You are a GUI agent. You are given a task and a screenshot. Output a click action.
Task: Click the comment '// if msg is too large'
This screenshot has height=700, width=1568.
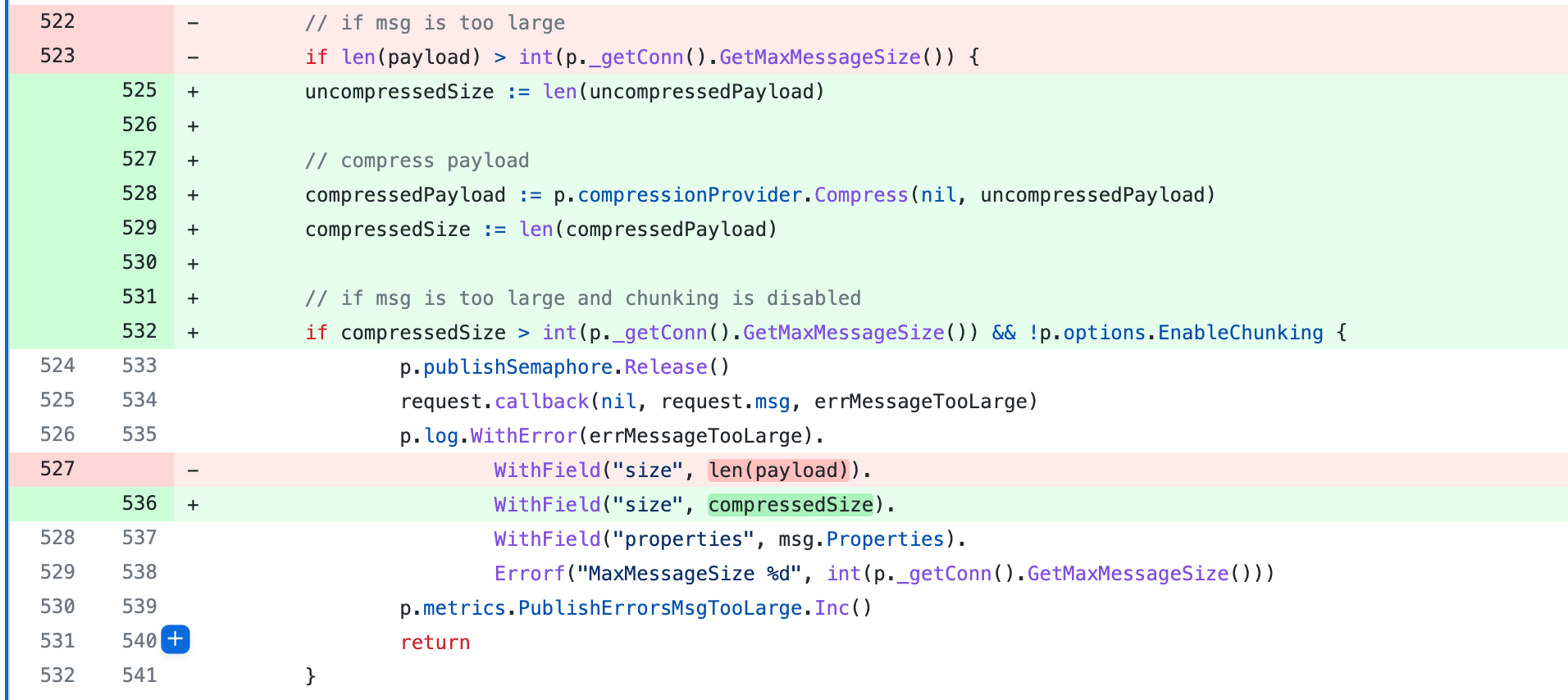coord(435,23)
